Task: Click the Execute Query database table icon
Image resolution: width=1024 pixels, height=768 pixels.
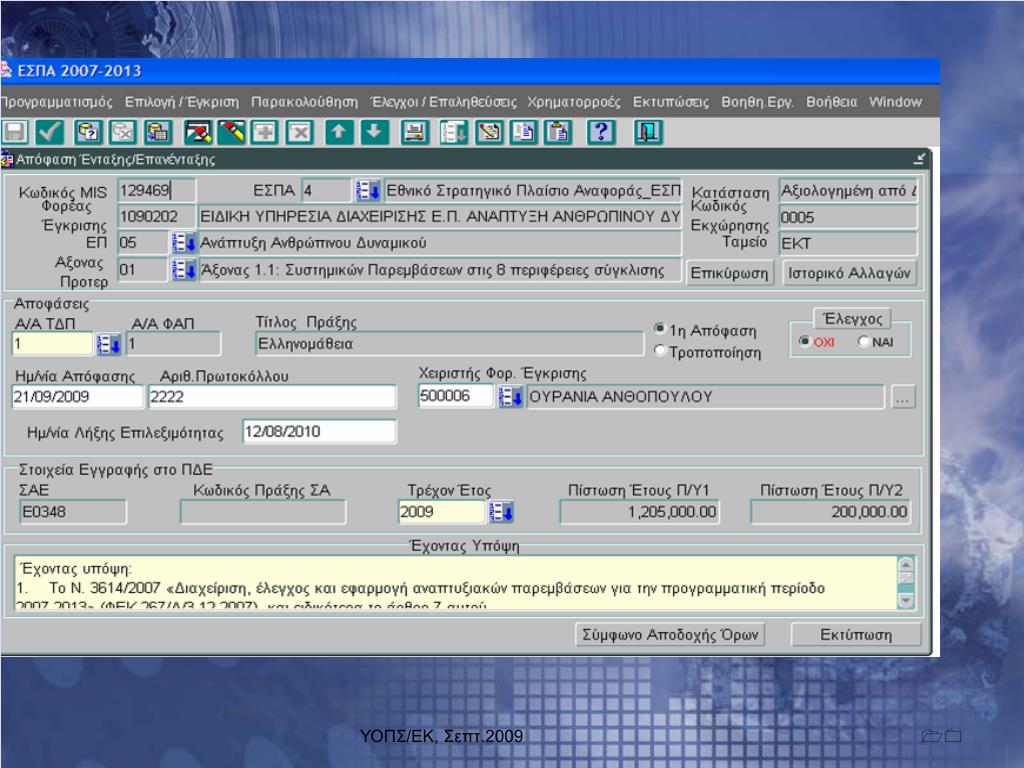Action: click(x=158, y=133)
